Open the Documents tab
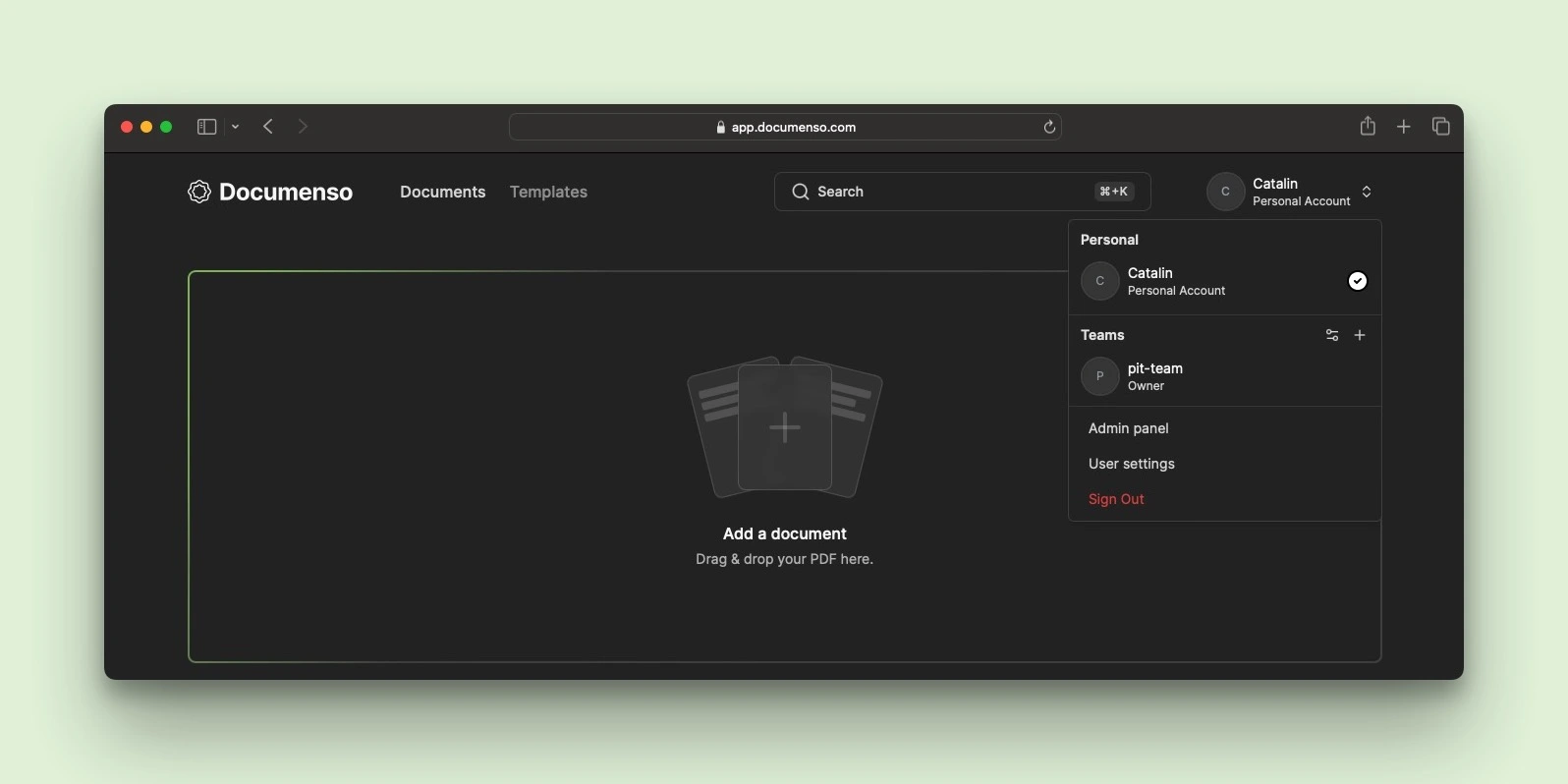The height and width of the screenshot is (784, 1568). (442, 192)
